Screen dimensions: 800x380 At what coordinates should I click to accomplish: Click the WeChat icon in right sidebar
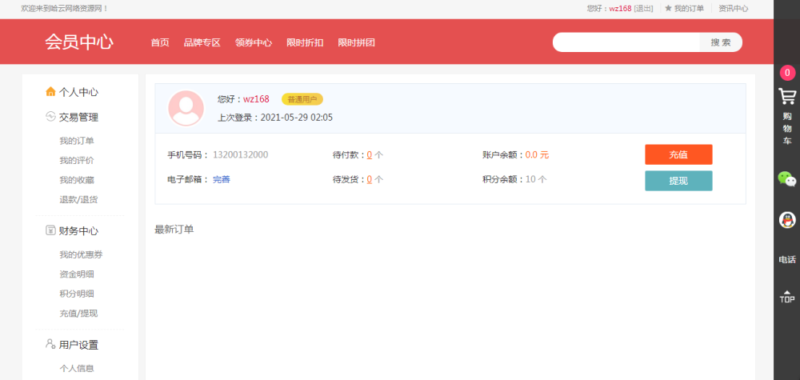[x=787, y=179]
